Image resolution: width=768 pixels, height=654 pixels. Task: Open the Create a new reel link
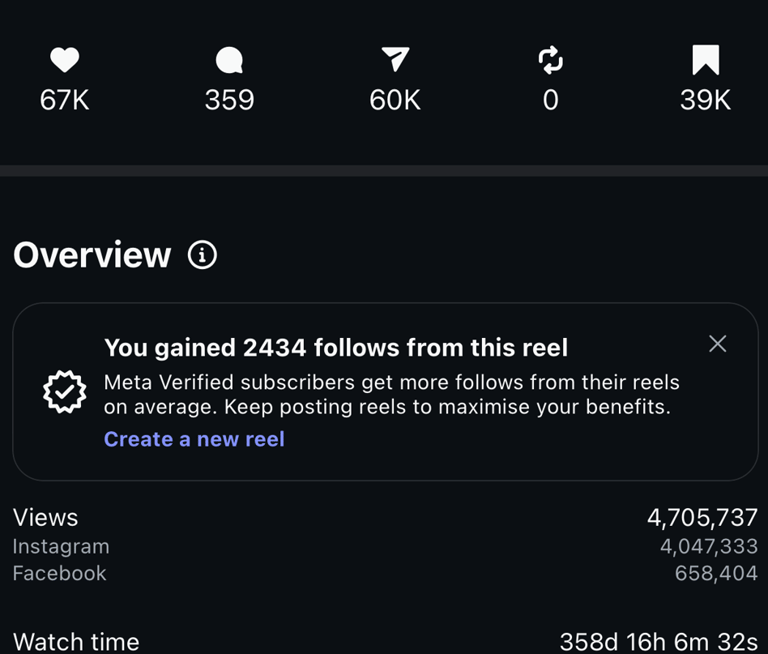coord(194,439)
